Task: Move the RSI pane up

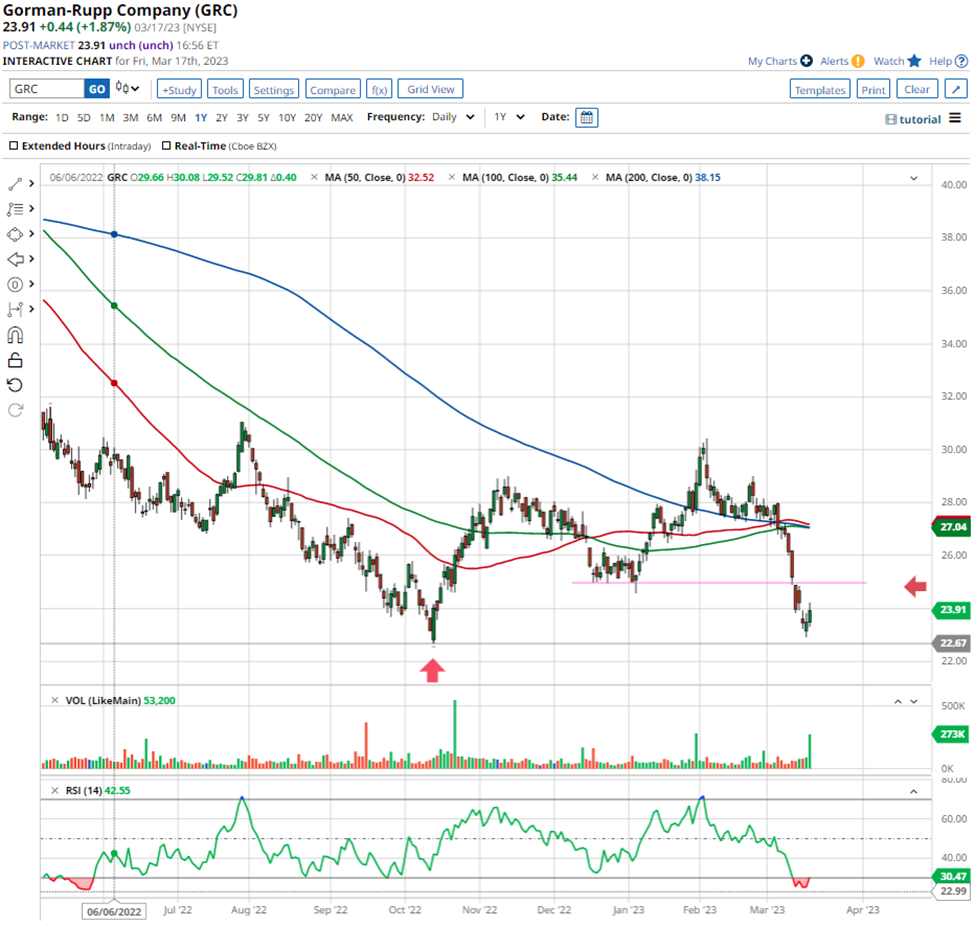Action: [x=913, y=791]
